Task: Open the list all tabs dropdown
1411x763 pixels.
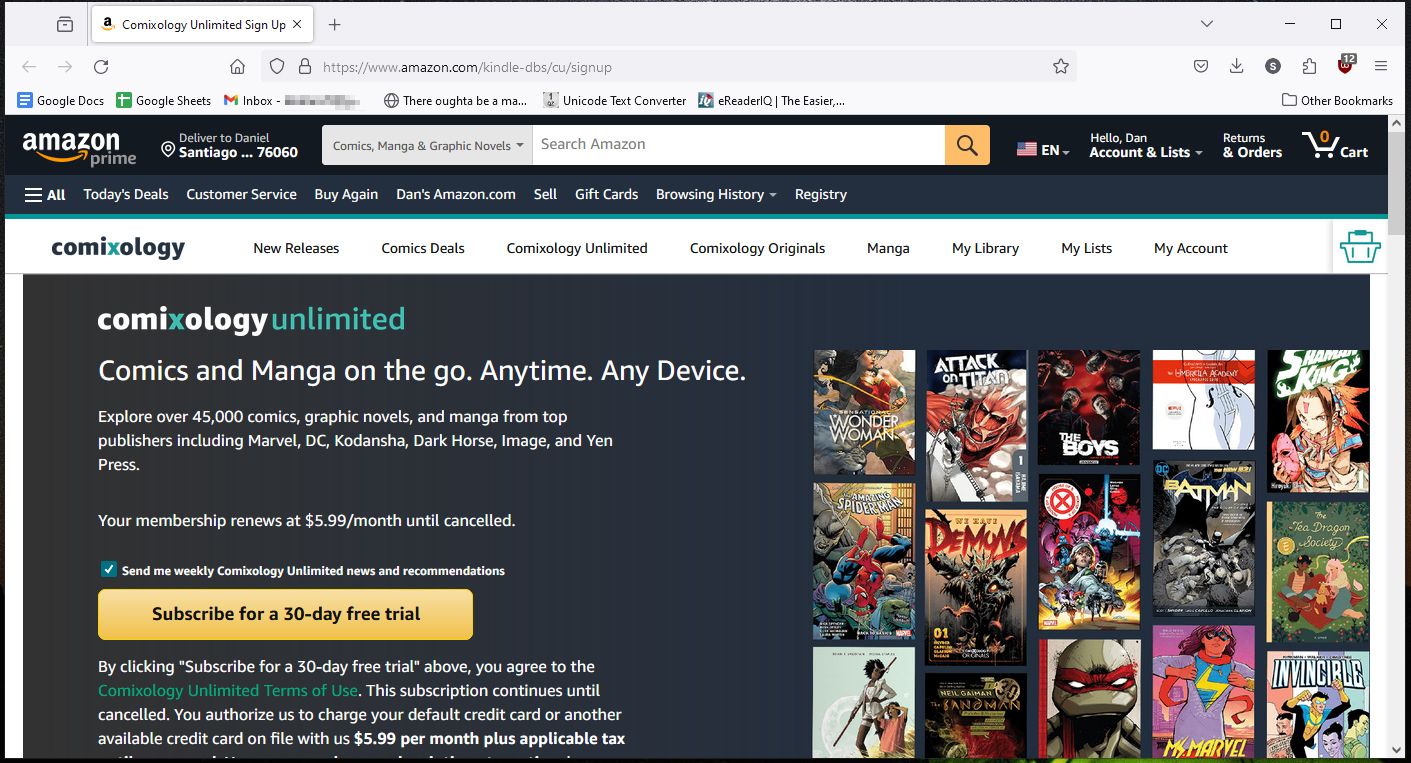Action: point(1207,24)
